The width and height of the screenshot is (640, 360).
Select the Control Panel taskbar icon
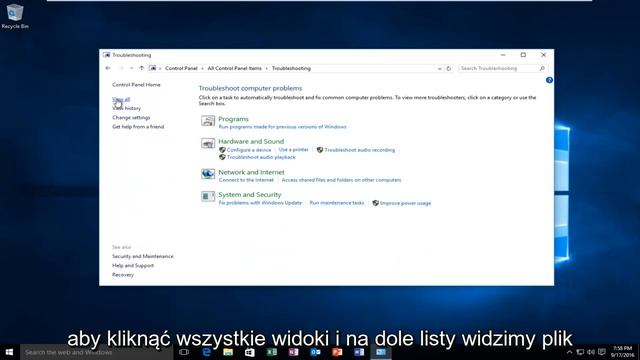pyautogui.click(x=381, y=352)
